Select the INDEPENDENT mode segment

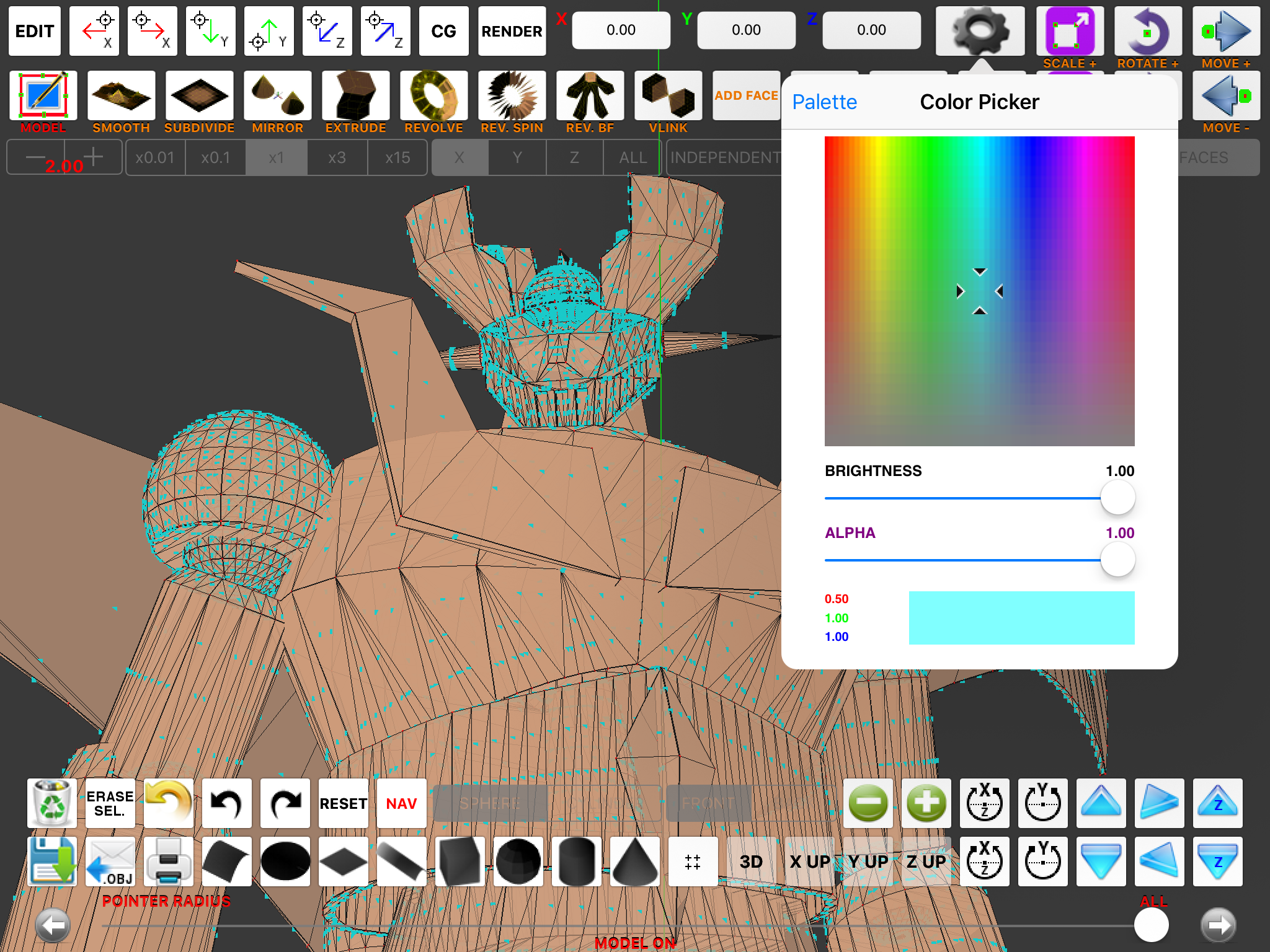tap(724, 157)
